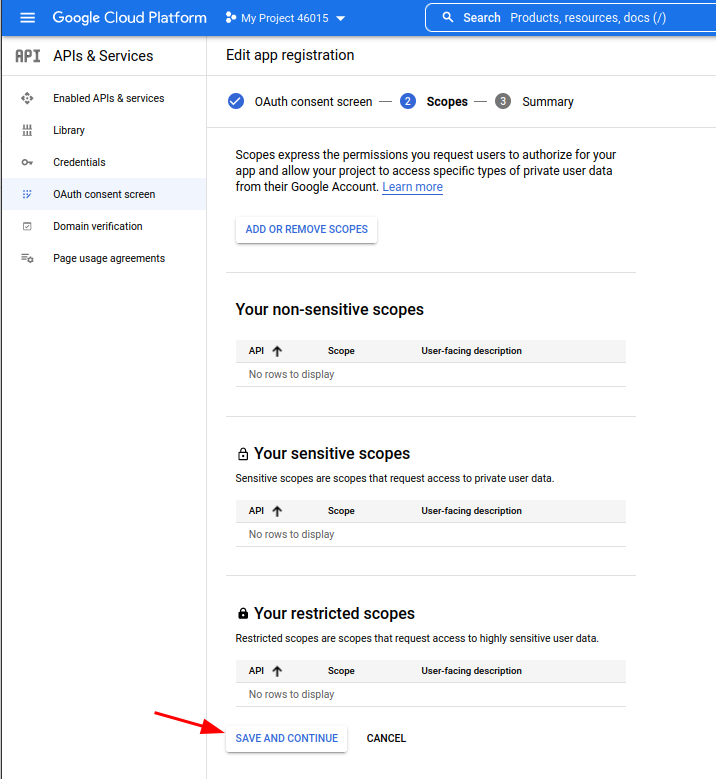Sort sensitive scopes by API arrow

pos(277,511)
